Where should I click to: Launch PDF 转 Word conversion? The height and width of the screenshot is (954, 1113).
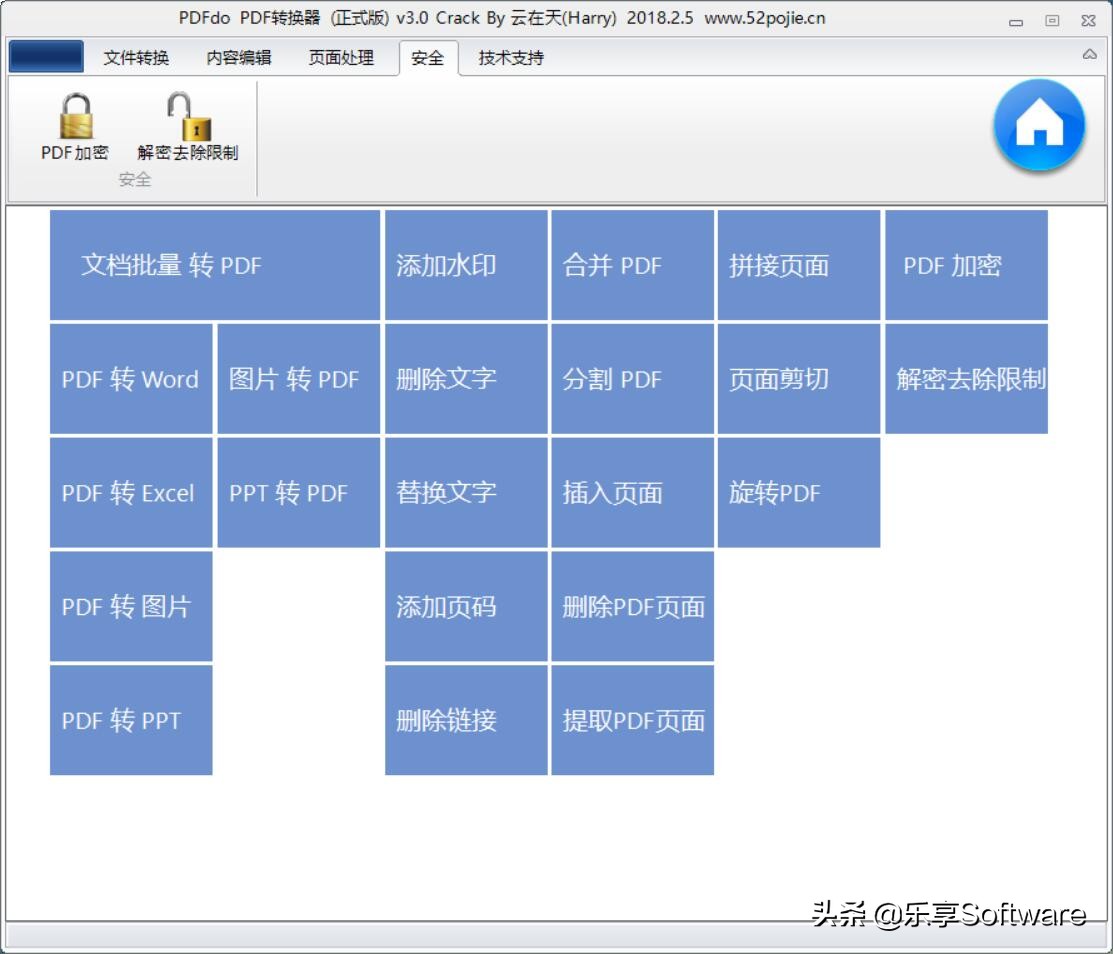(x=130, y=379)
